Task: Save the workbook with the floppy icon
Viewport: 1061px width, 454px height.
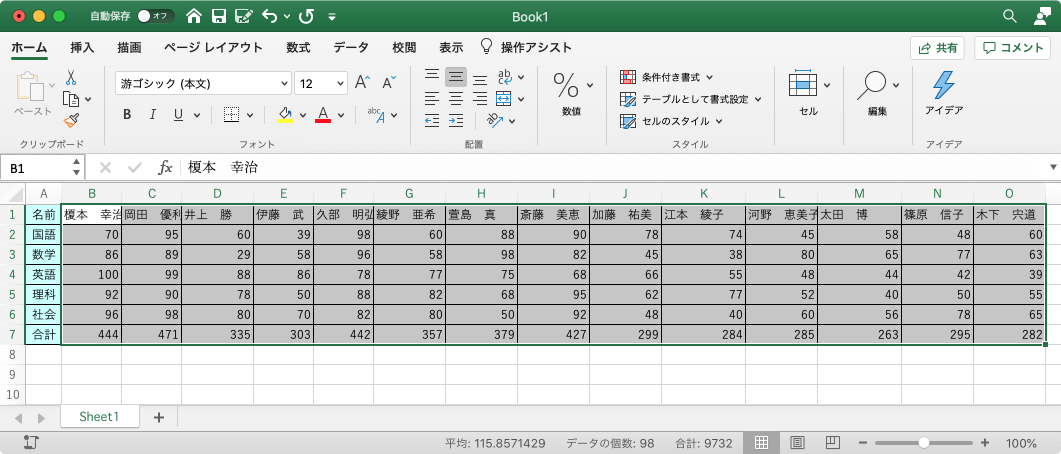Action: click(x=218, y=16)
